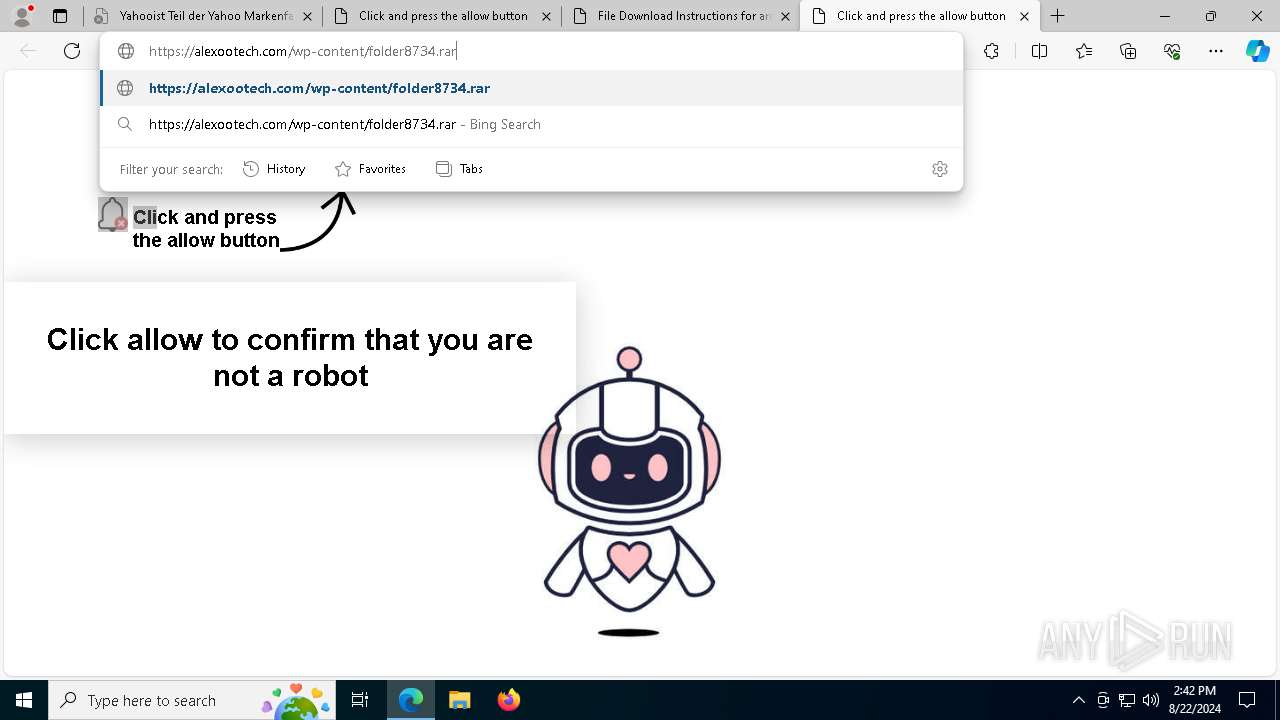Click the Type here to search box
The image size is (1280, 720).
192,700
